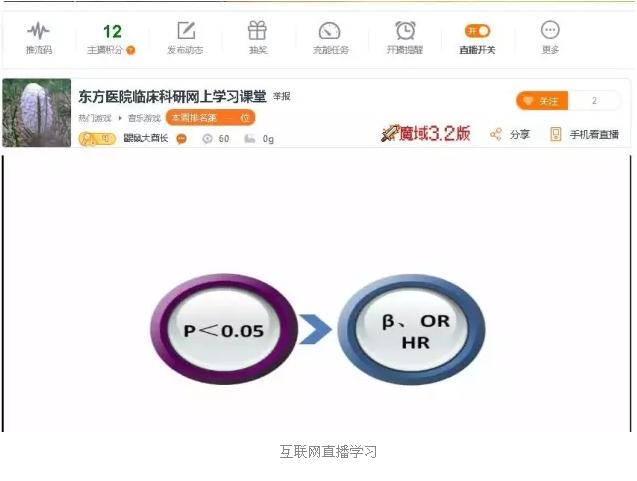The height and width of the screenshot is (481, 637).
Task: Click the 主播积分 question mark help icon
Action: 131,50
